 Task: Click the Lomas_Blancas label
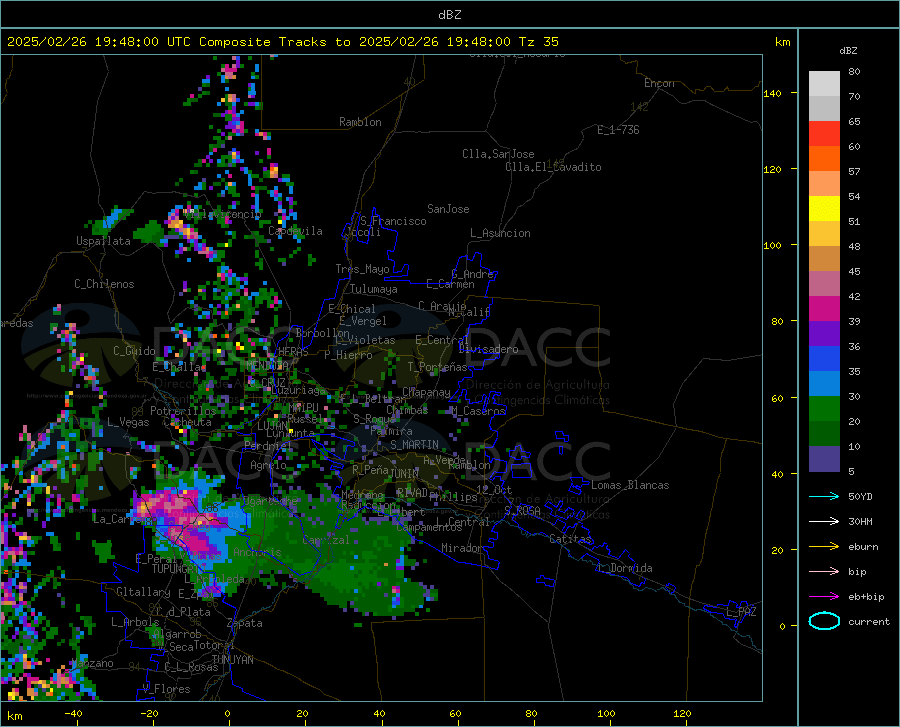(630, 485)
